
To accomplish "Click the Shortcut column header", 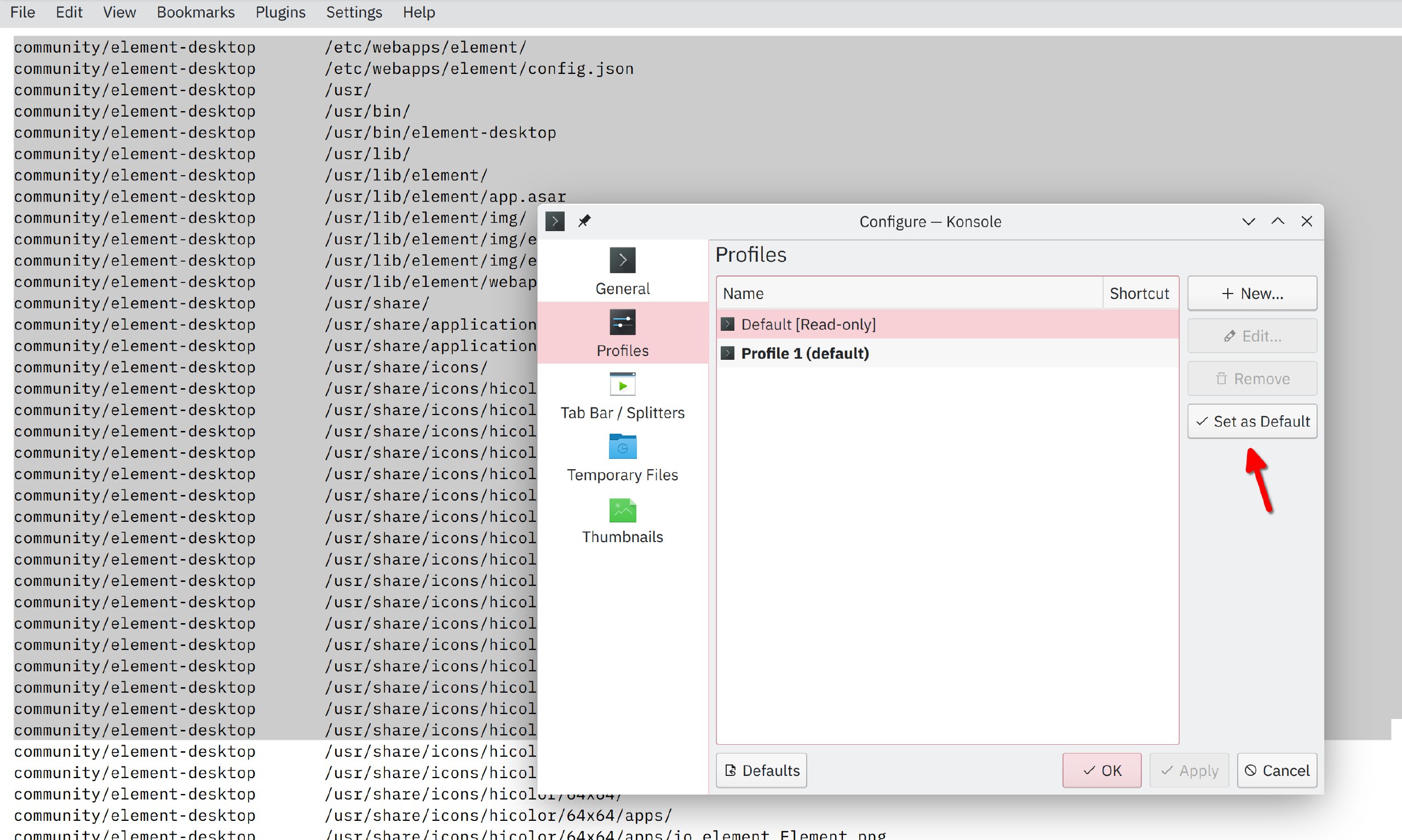I will (x=1140, y=293).
